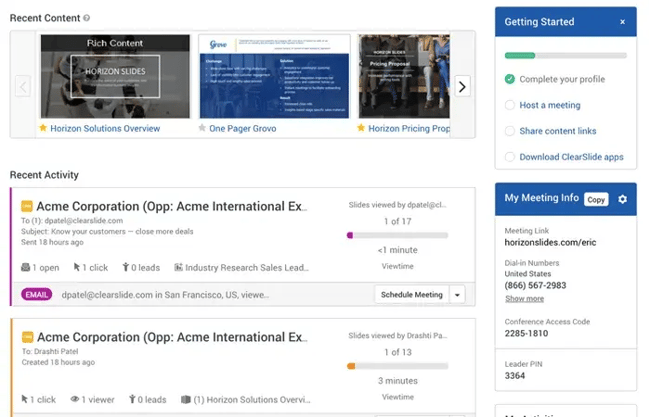Open the Horizon Slides Rich Content thumbnail
Image resolution: width=650 pixels, height=417 pixels.
tap(115, 76)
